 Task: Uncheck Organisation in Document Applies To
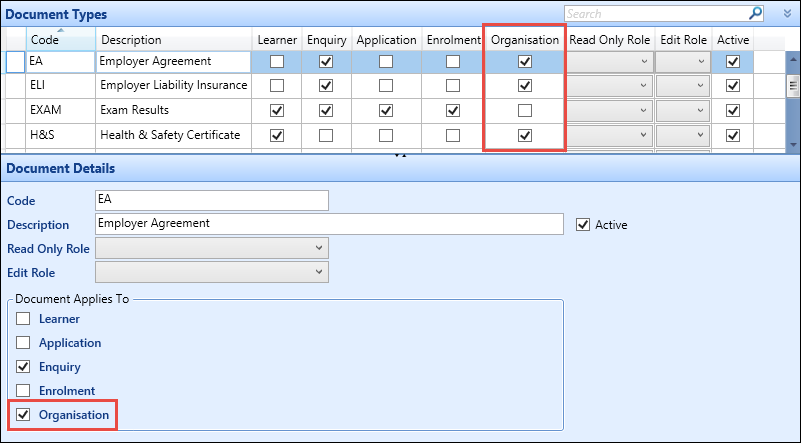[23, 415]
